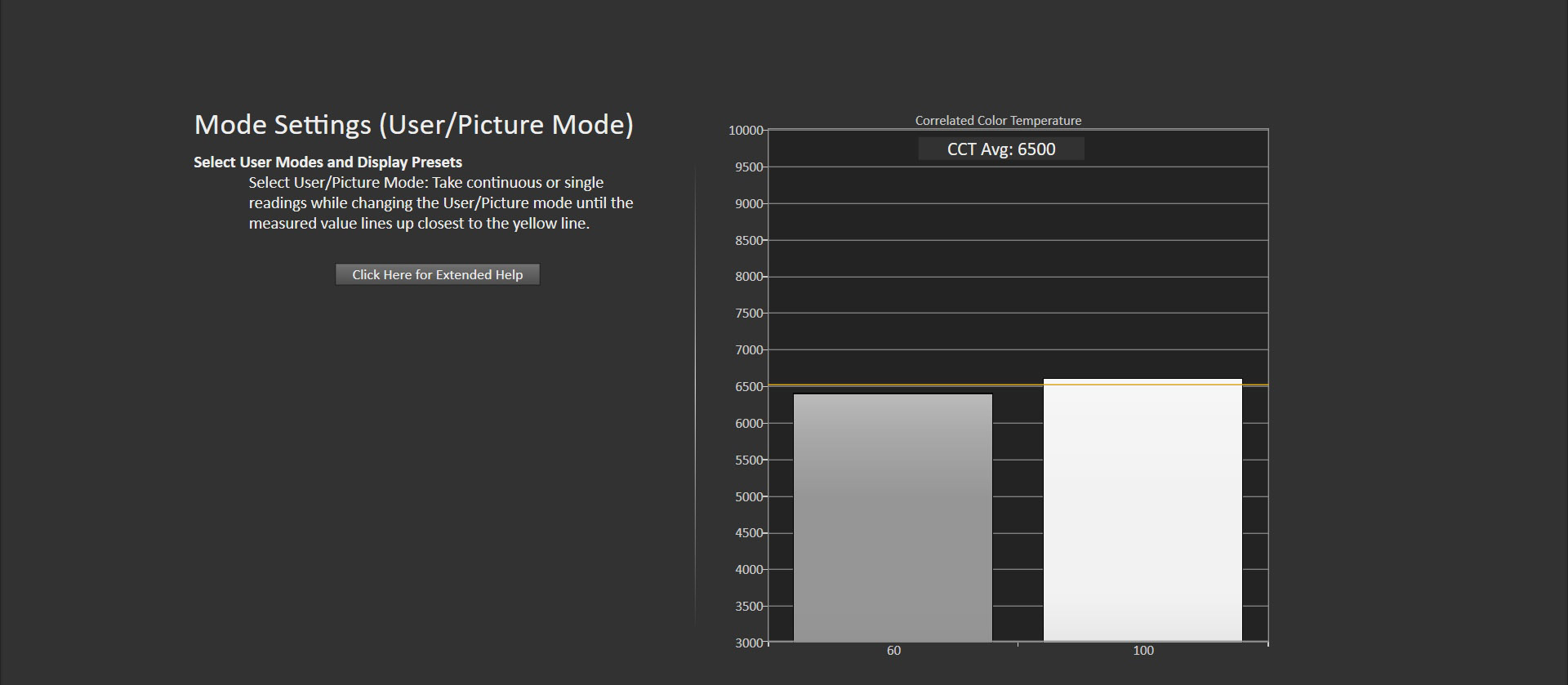1568x685 pixels.
Task: Click the 60 x-axis label
Action: pos(893,651)
